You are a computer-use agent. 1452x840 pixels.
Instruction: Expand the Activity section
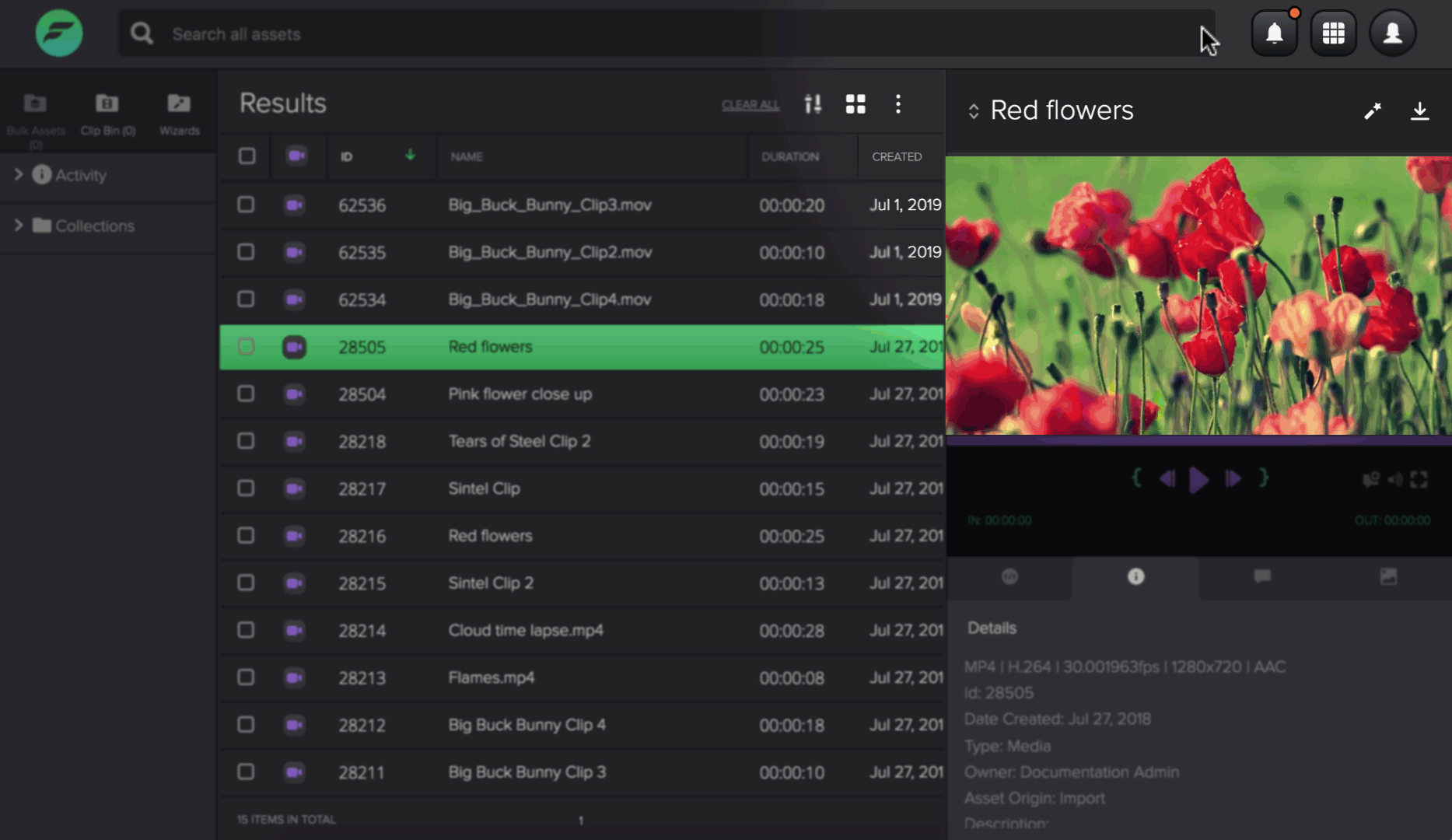pos(19,175)
